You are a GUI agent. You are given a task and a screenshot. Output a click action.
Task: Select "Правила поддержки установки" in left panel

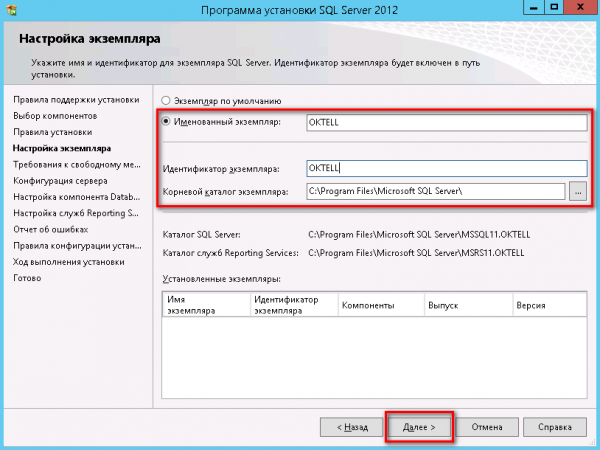(x=76, y=100)
